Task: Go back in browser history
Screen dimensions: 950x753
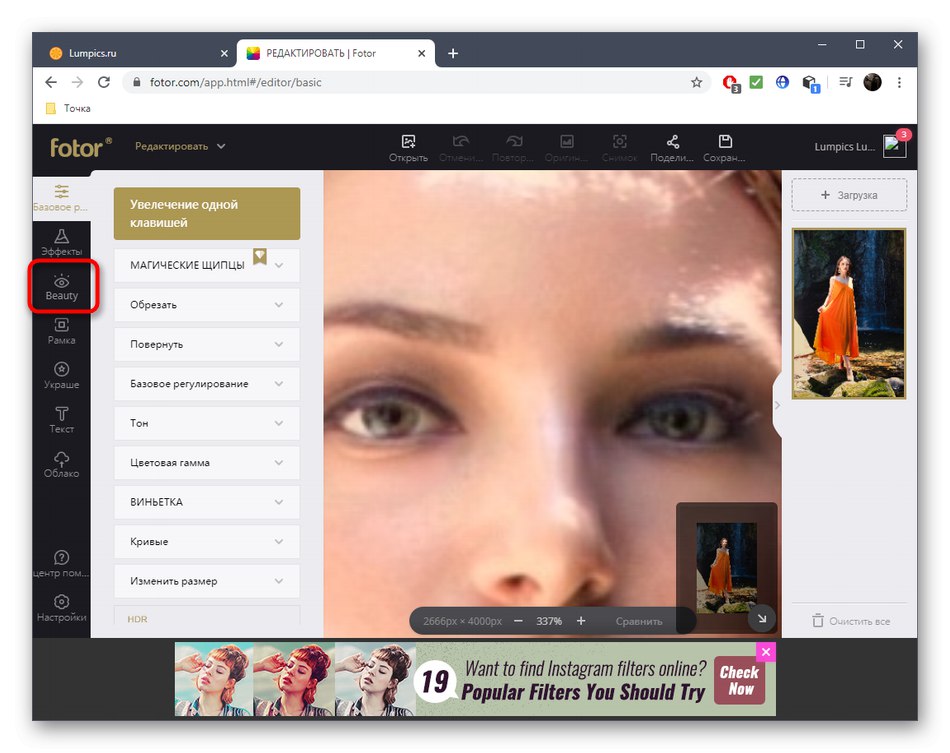Action: coord(51,82)
